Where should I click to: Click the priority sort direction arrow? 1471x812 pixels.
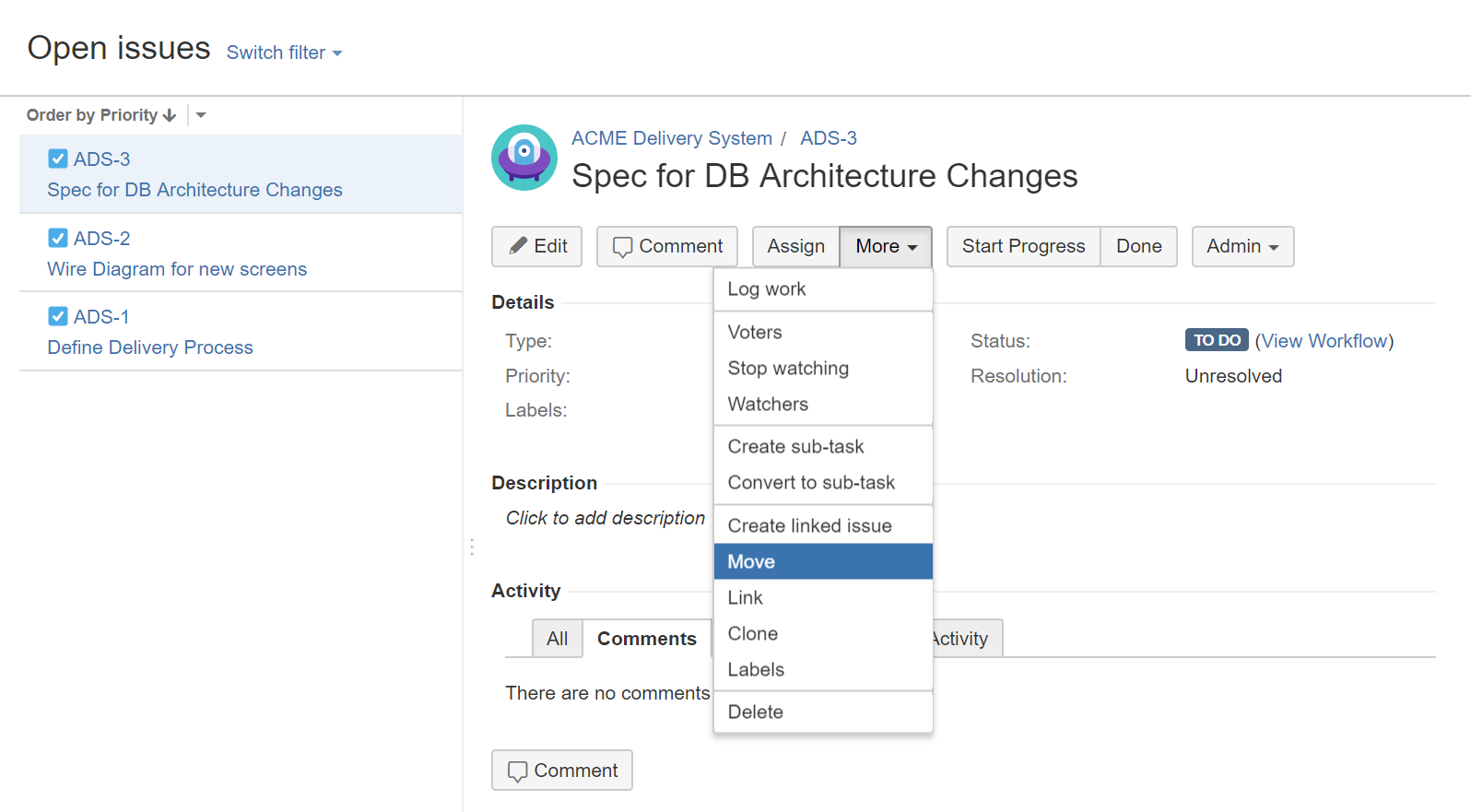[169, 115]
